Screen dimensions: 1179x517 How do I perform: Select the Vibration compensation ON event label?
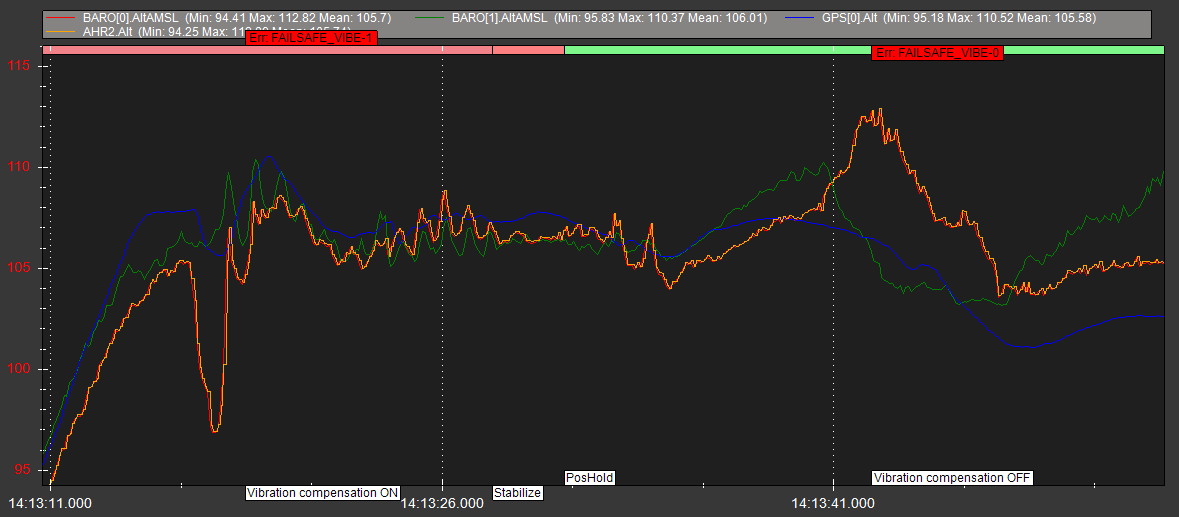point(322,493)
